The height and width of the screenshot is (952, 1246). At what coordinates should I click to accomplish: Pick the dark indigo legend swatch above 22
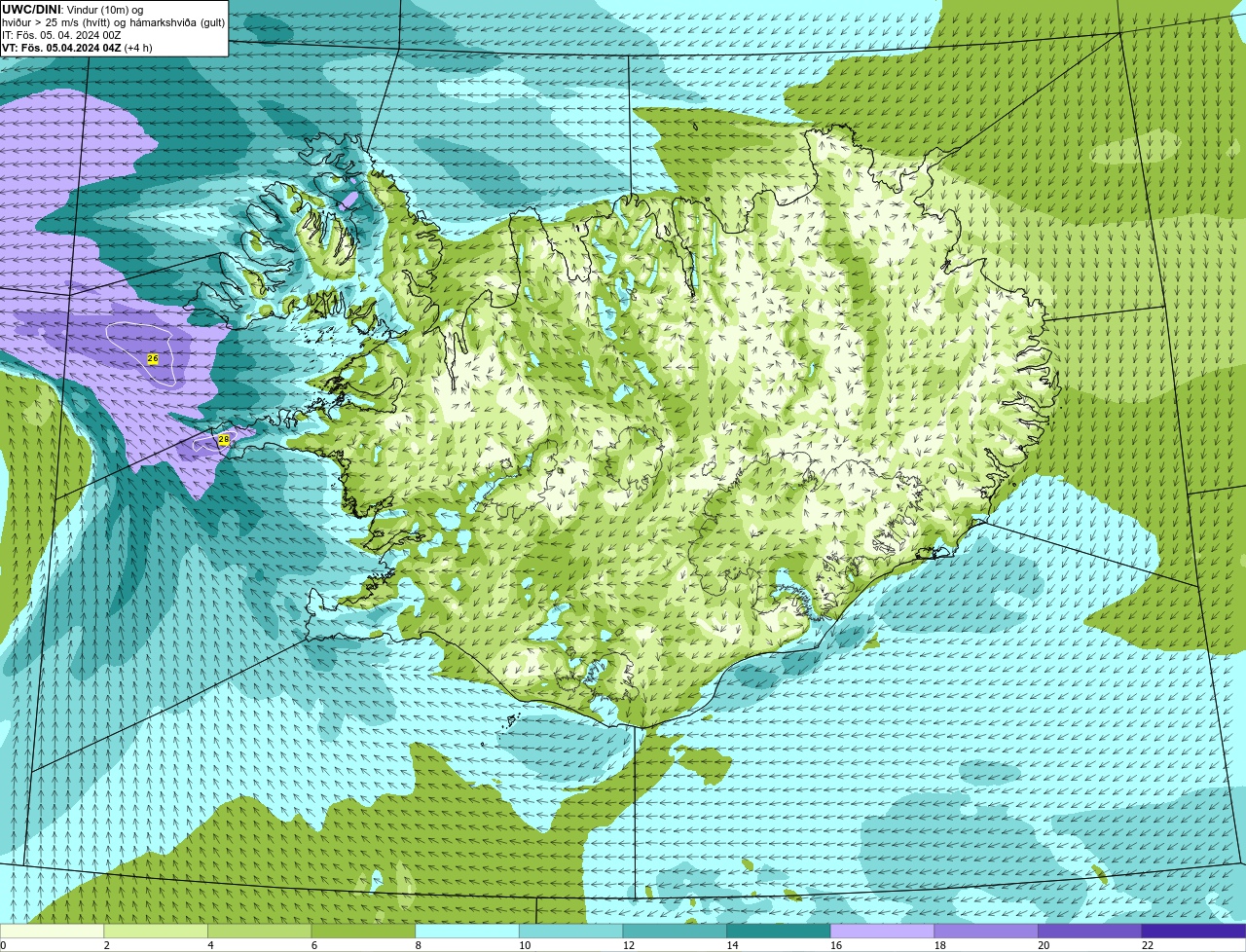coord(1193,931)
